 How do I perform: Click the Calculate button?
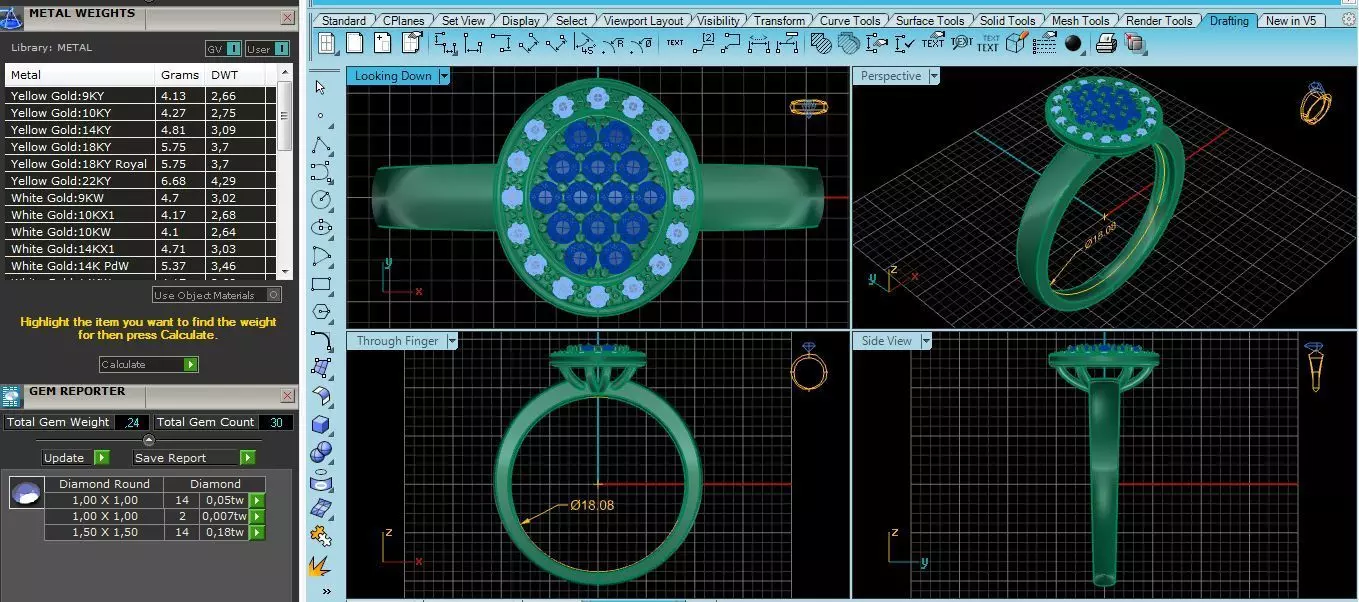click(149, 364)
